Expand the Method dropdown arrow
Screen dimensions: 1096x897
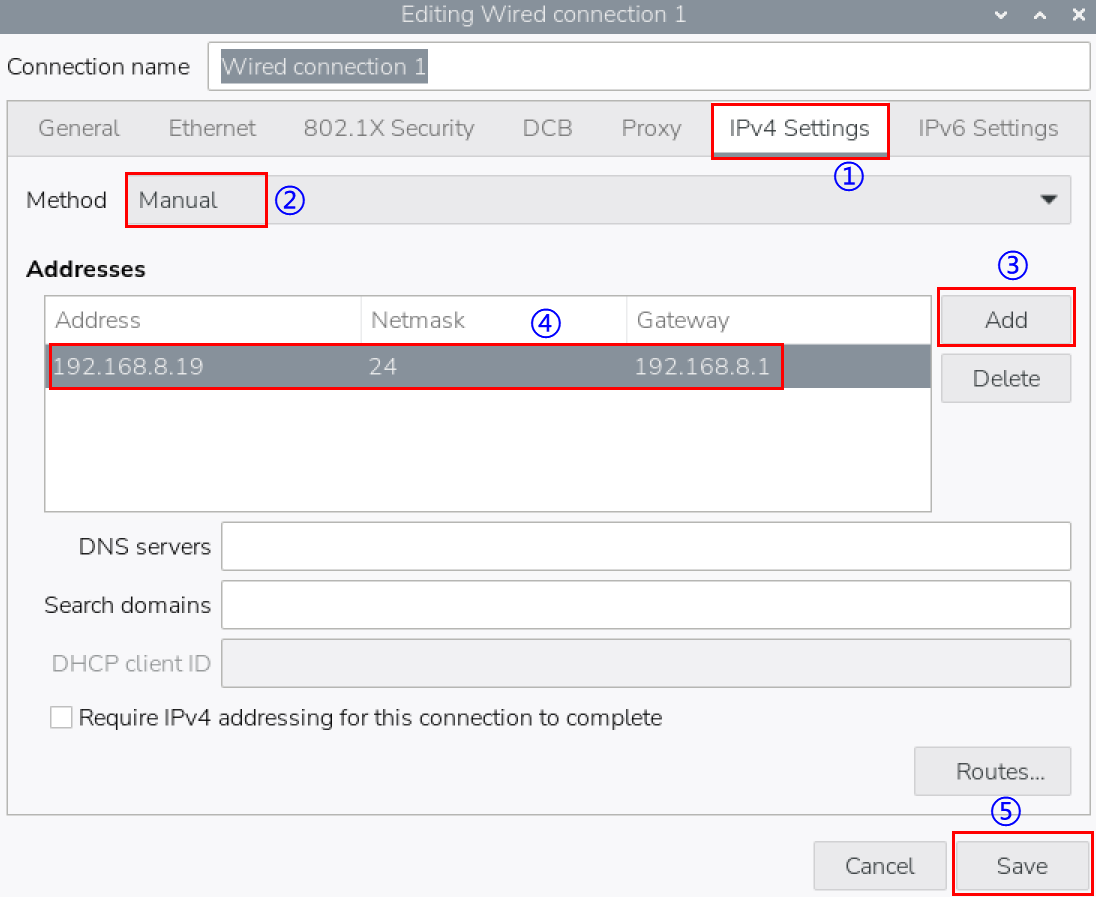pyautogui.click(x=1048, y=200)
